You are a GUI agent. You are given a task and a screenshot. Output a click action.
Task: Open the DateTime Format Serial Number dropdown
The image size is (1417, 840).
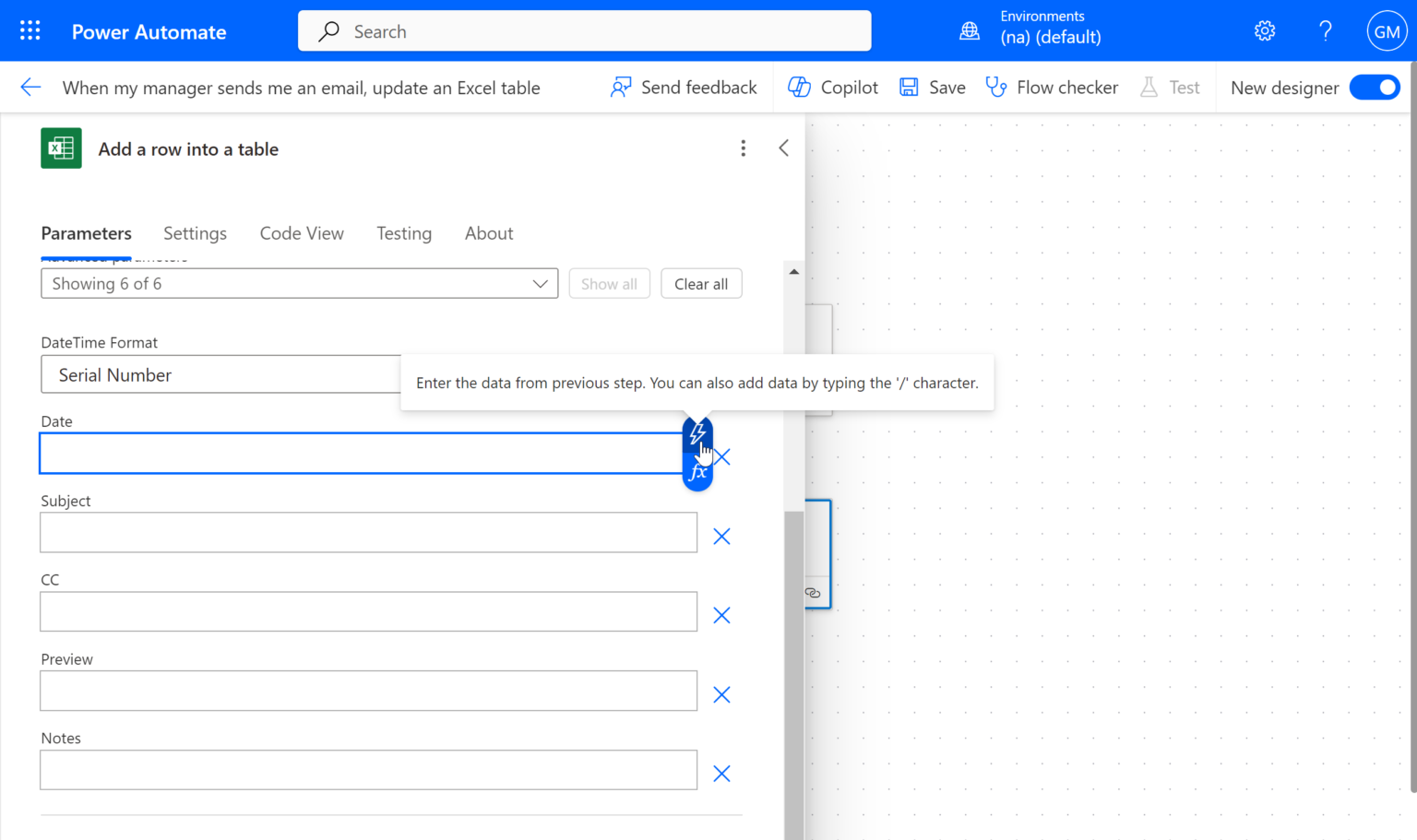(x=221, y=375)
